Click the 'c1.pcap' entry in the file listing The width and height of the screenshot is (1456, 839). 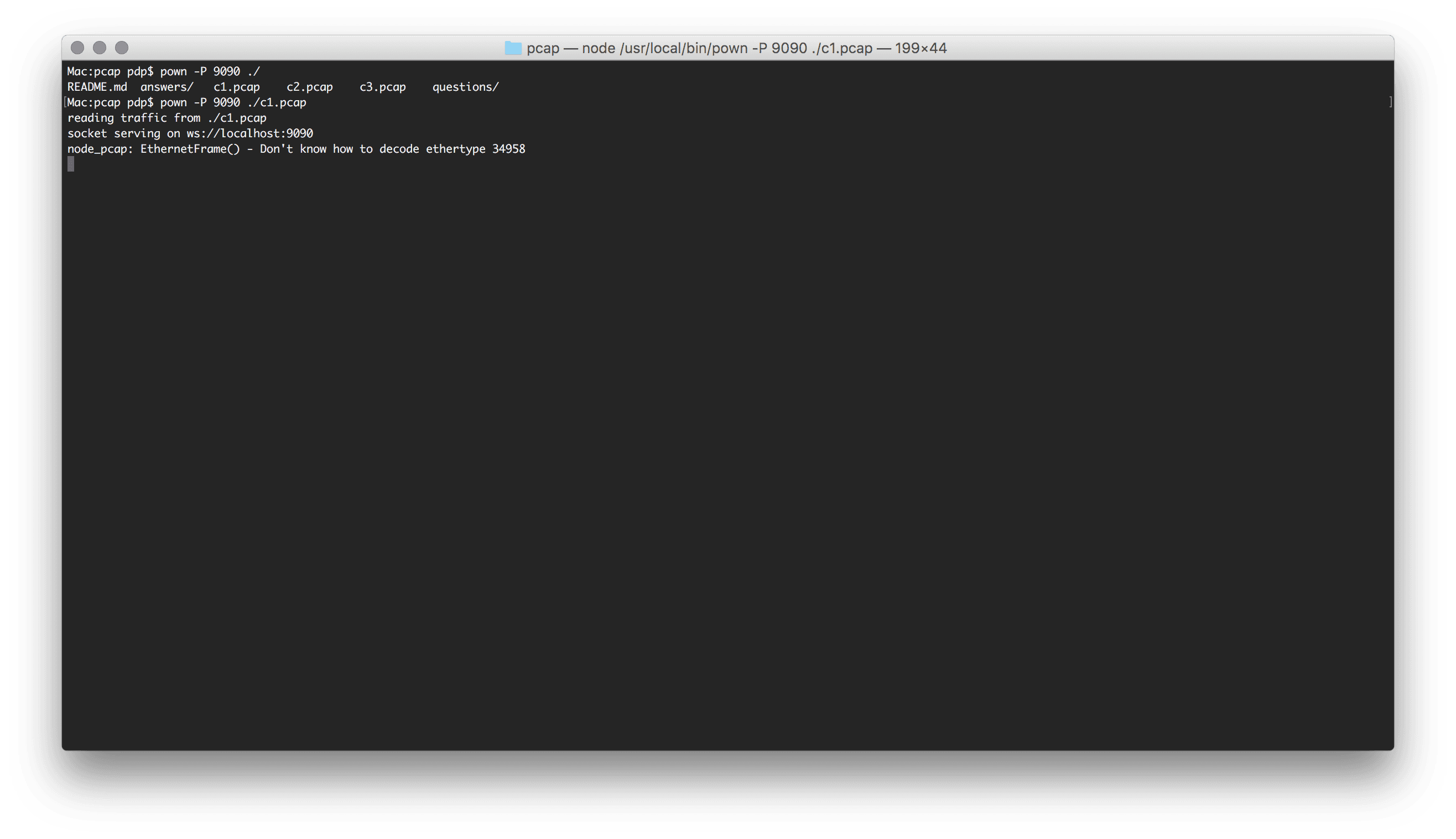(x=237, y=87)
